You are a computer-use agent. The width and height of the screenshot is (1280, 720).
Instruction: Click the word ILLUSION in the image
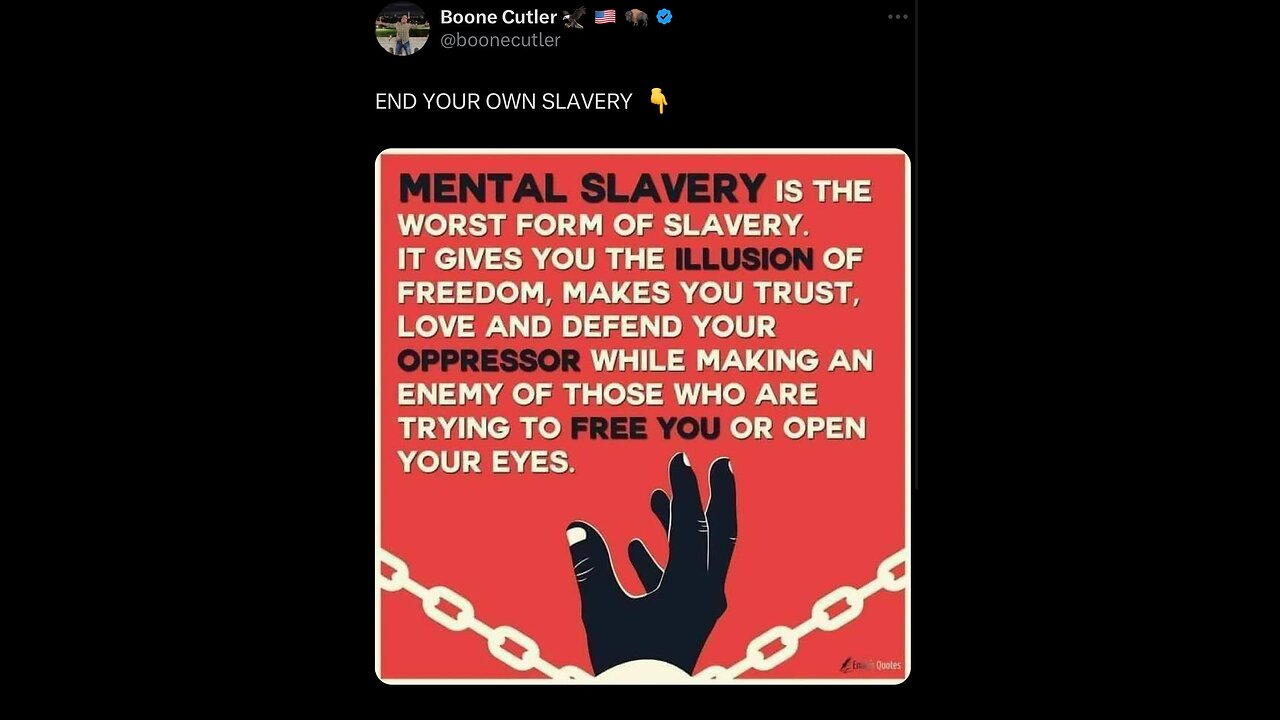[x=744, y=259]
